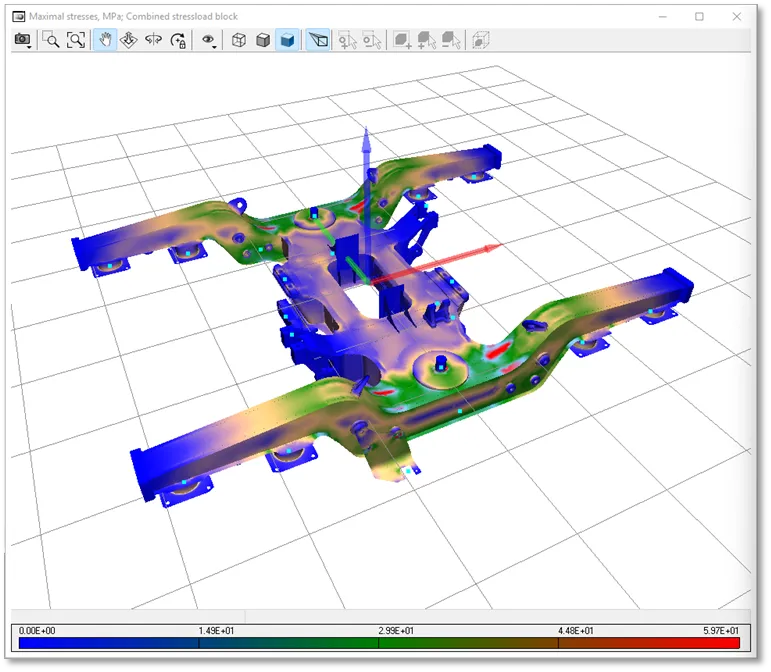771x672 pixels.
Task: Select the move in-depth arrows tool
Action: coord(129,40)
